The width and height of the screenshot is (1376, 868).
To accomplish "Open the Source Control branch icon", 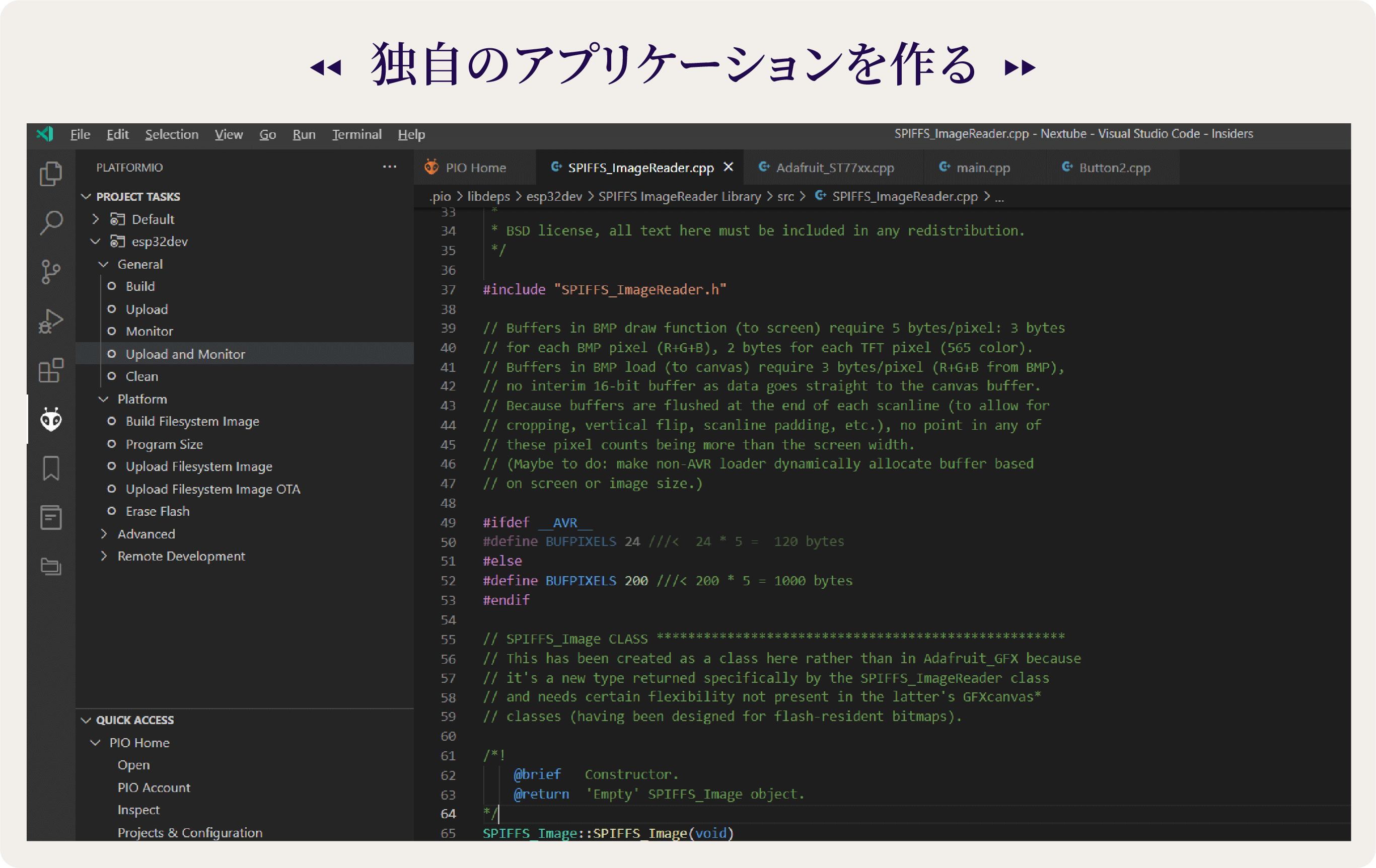I will point(51,272).
